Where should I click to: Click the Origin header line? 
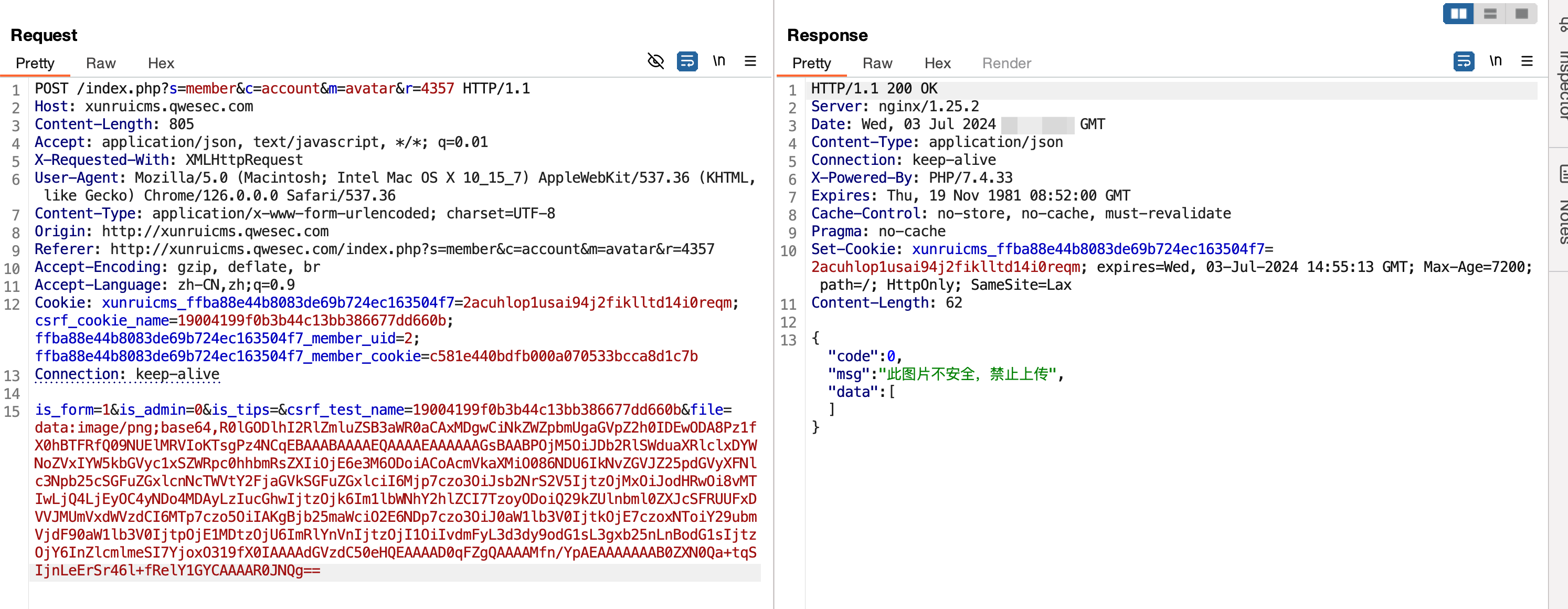tap(182, 232)
